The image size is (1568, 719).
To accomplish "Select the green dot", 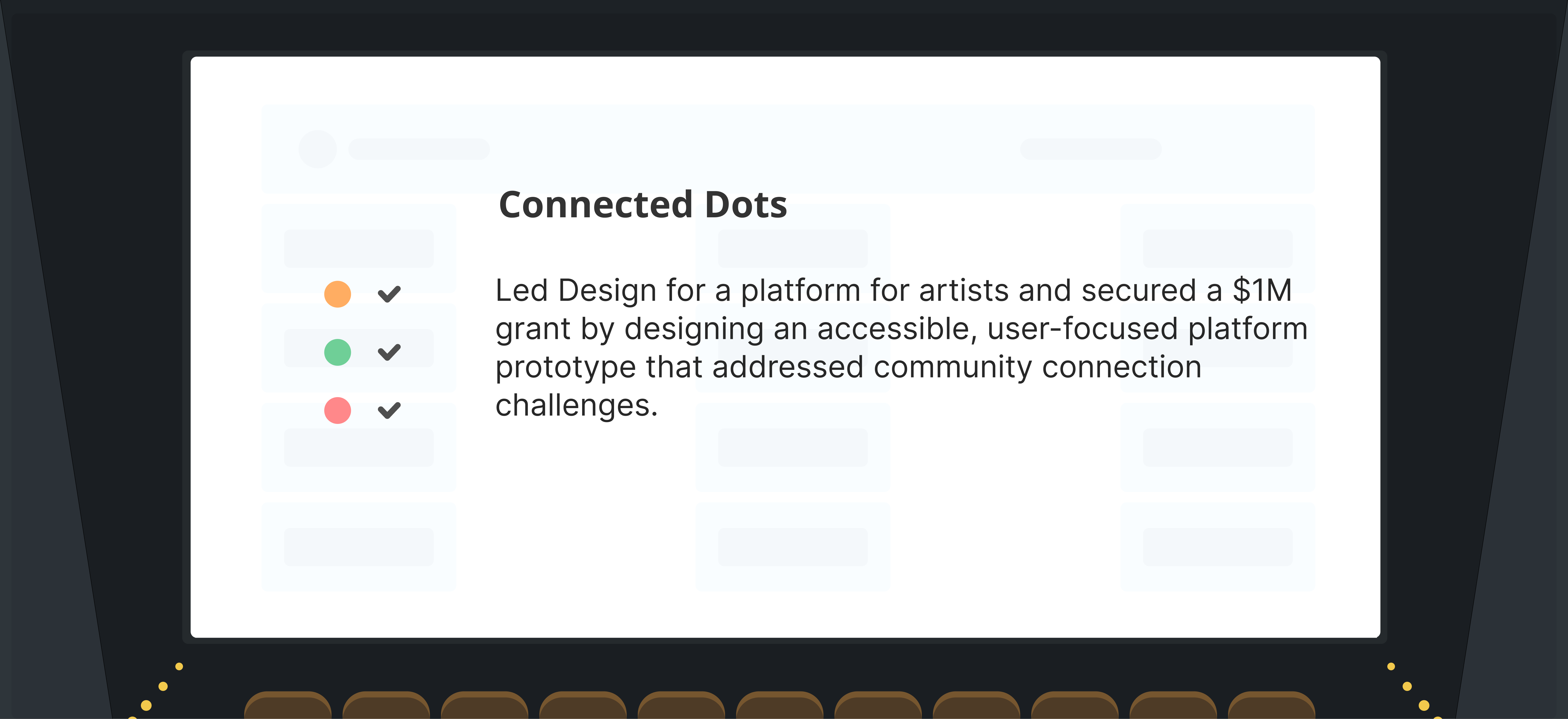I will 337,352.
